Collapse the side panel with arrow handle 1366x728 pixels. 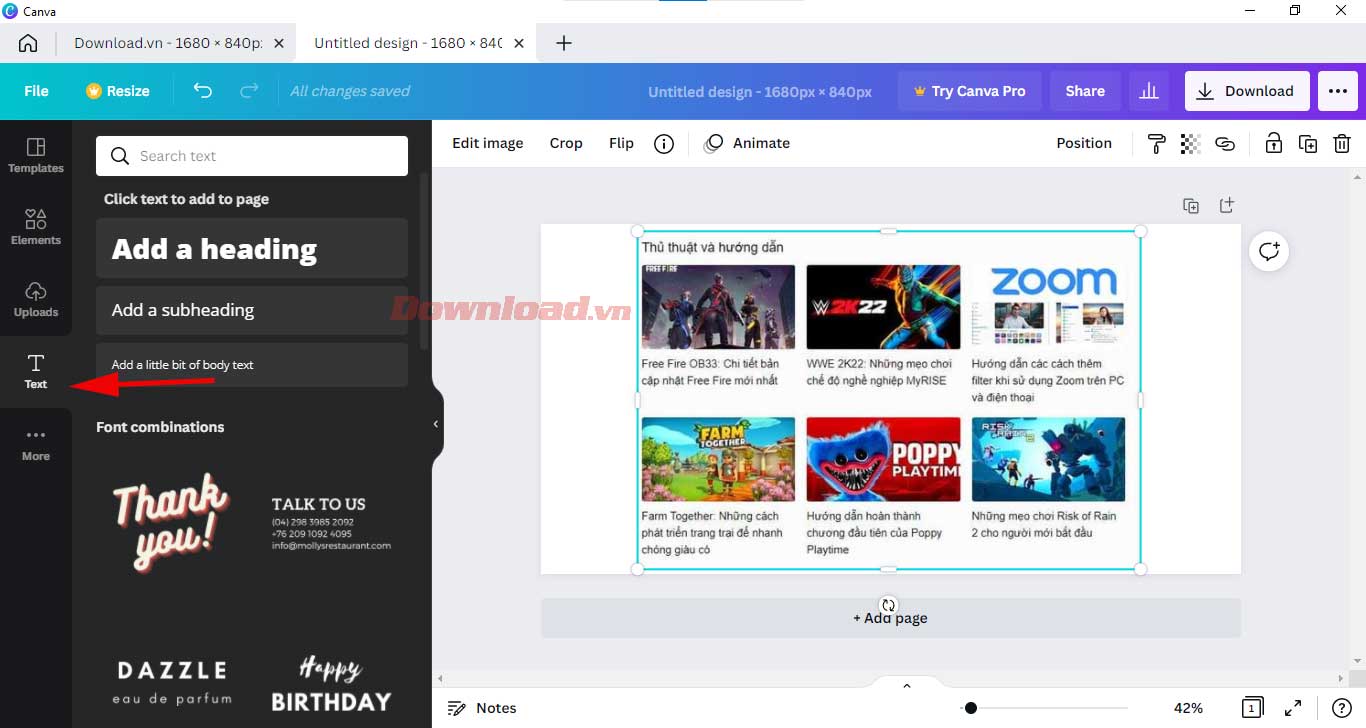pos(436,424)
